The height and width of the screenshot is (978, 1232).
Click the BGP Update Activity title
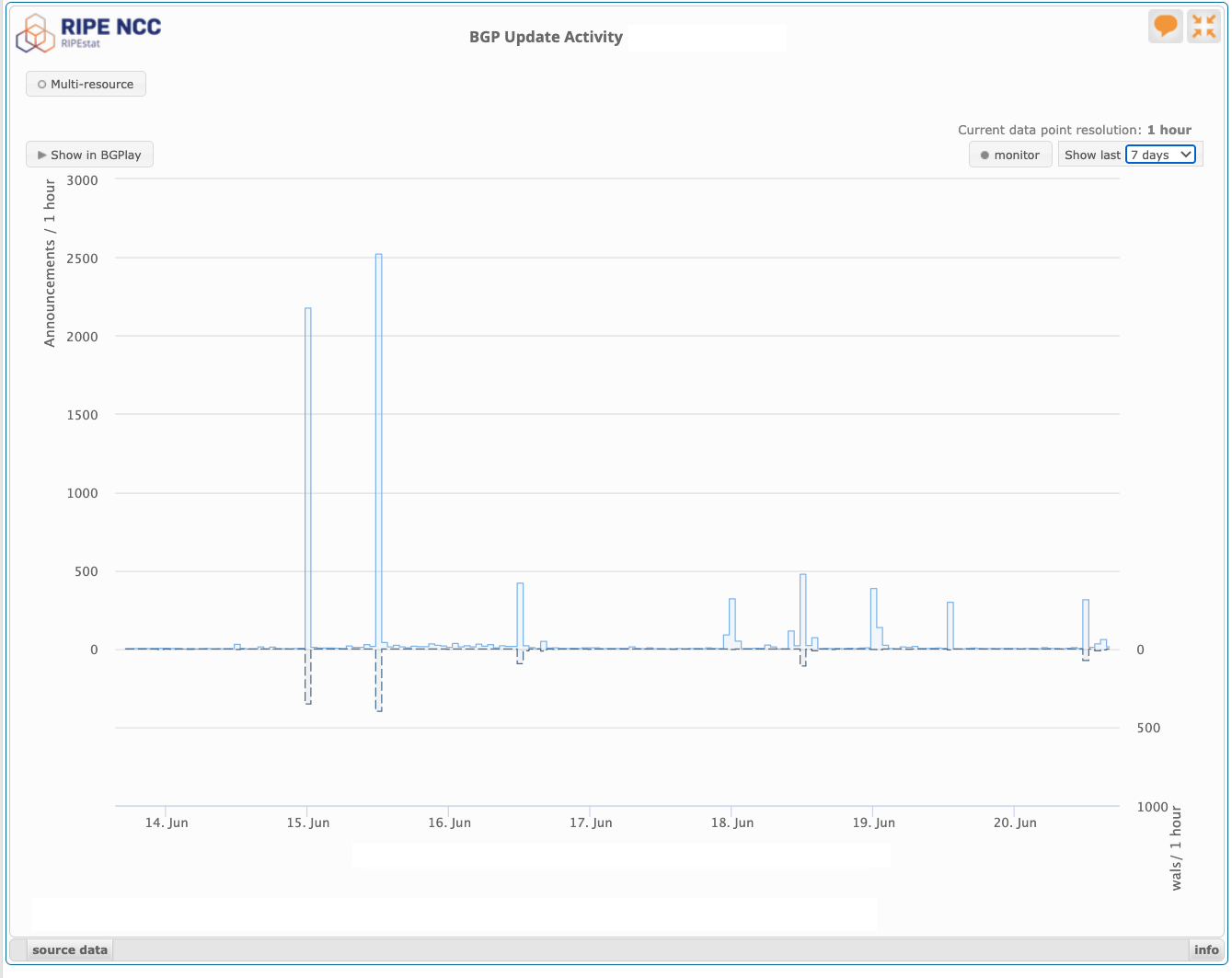546,37
